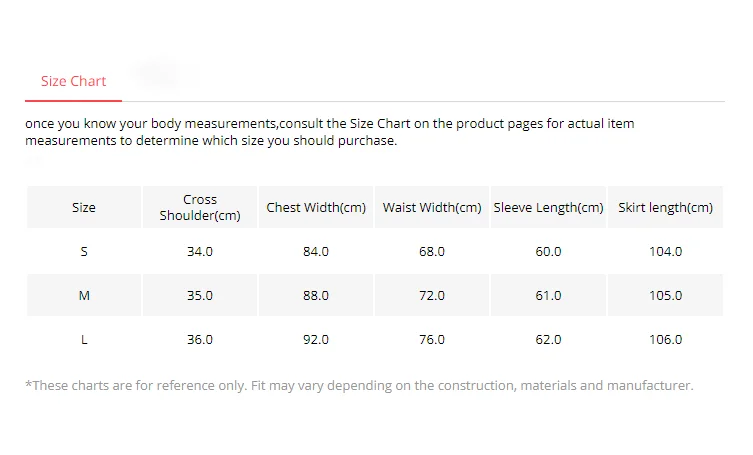Image resolution: width=753 pixels, height=455 pixels.
Task: Click the S size row label
Action: 84,251
